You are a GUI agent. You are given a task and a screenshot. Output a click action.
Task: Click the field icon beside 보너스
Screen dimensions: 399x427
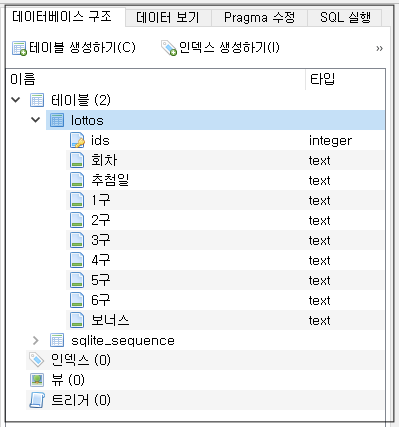click(x=77, y=320)
